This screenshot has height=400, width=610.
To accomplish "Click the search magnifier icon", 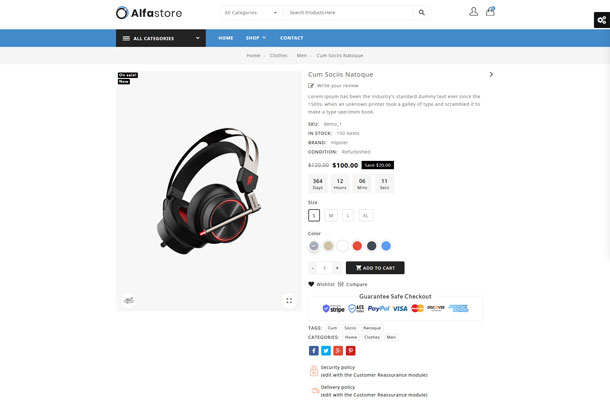I will point(422,12).
